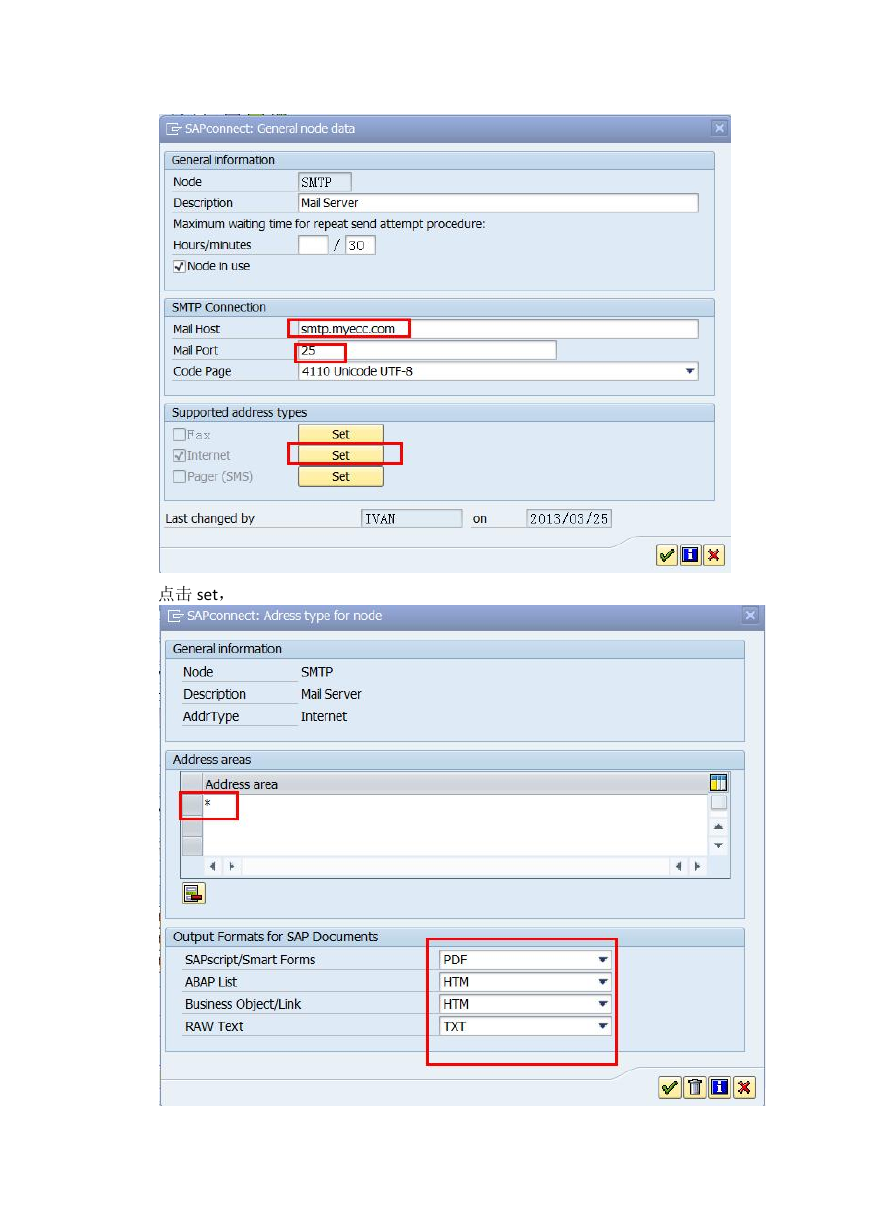This screenshot has height=1228, width=869.
Task: Click title icon of General node data window
Action: click(175, 128)
